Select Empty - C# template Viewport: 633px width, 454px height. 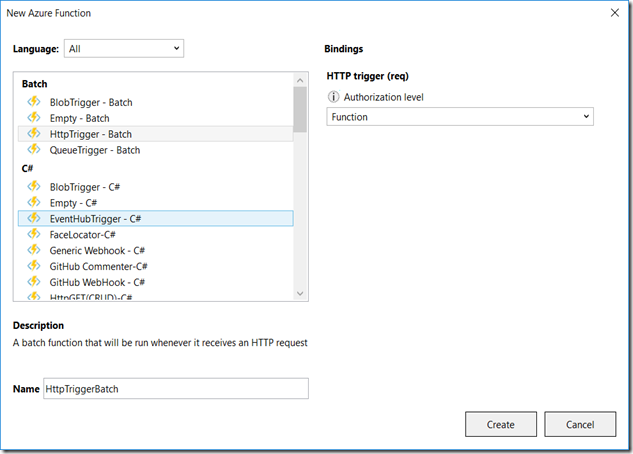(x=155, y=203)
